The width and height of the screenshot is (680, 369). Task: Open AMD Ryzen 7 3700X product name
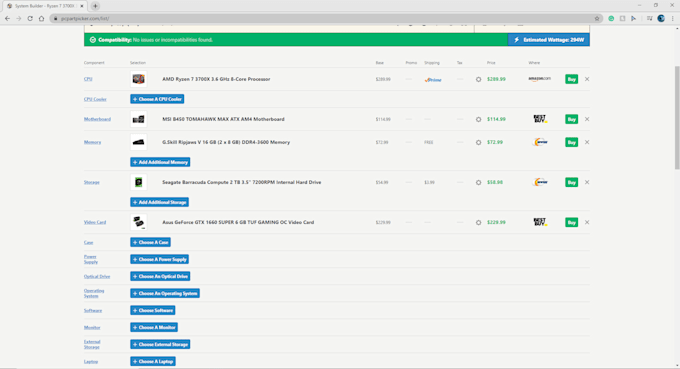pos(216,79)
